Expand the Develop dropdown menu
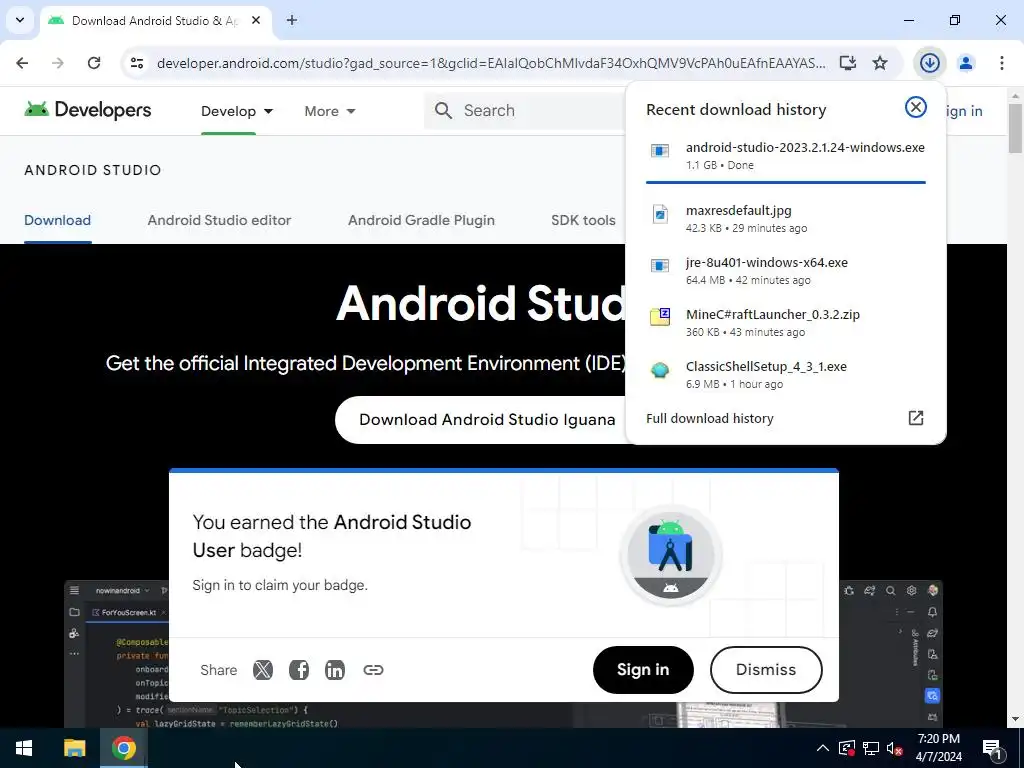Image resolution: width=1024 pixels, height=768 pixels. coord(236,111)
